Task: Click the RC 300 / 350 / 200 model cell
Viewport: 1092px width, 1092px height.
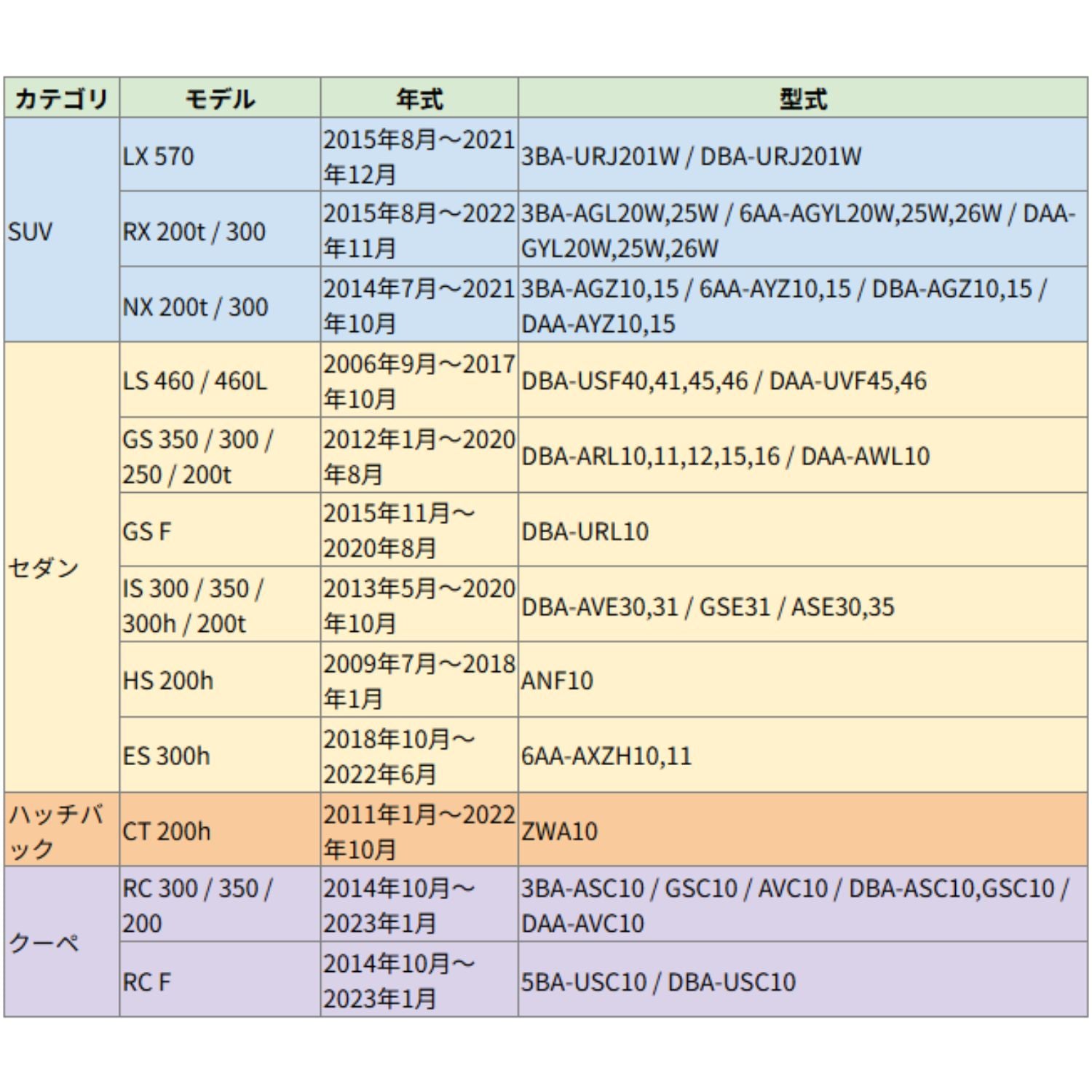Action: point(220,904)
